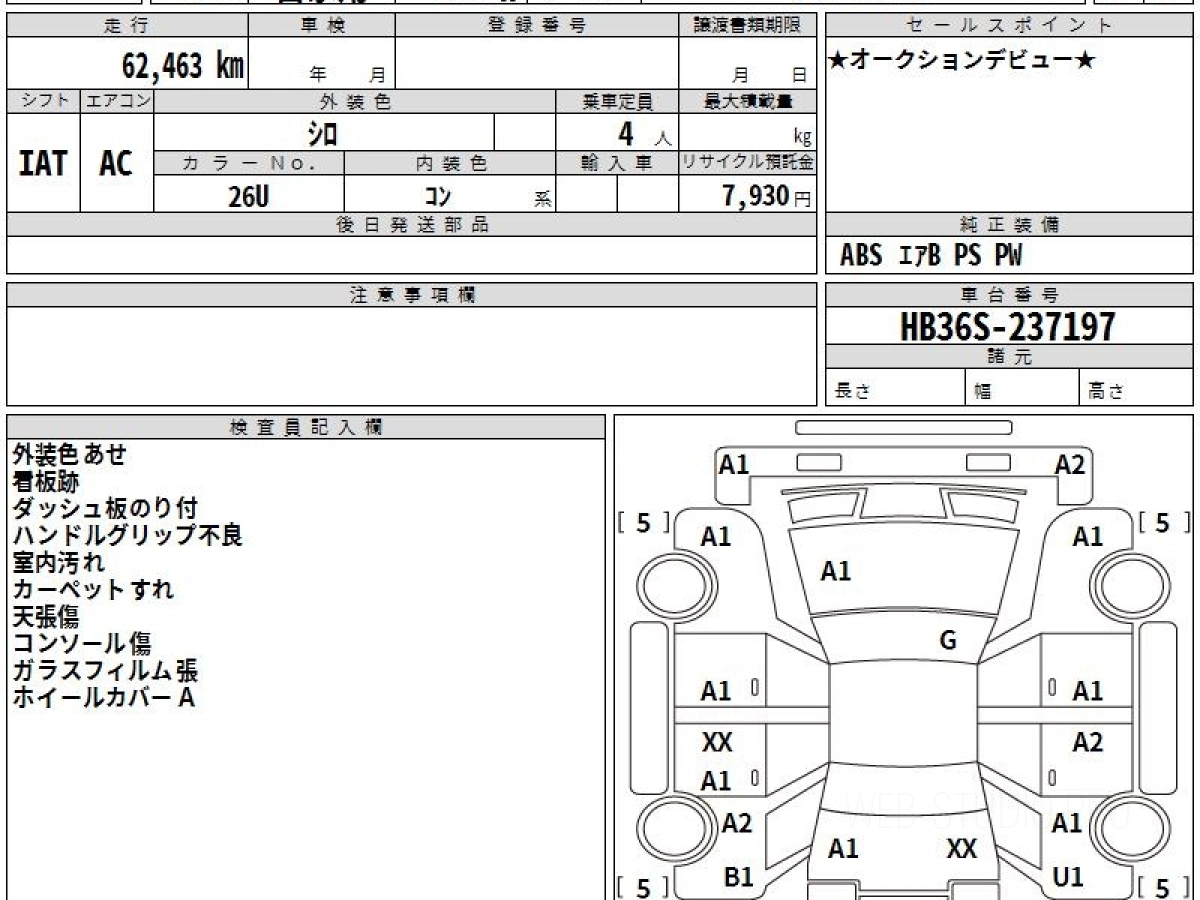Screen dimensions: 1200x900
Task: Click the ダッシュ板のり付 note
Action: pos(105,509)
